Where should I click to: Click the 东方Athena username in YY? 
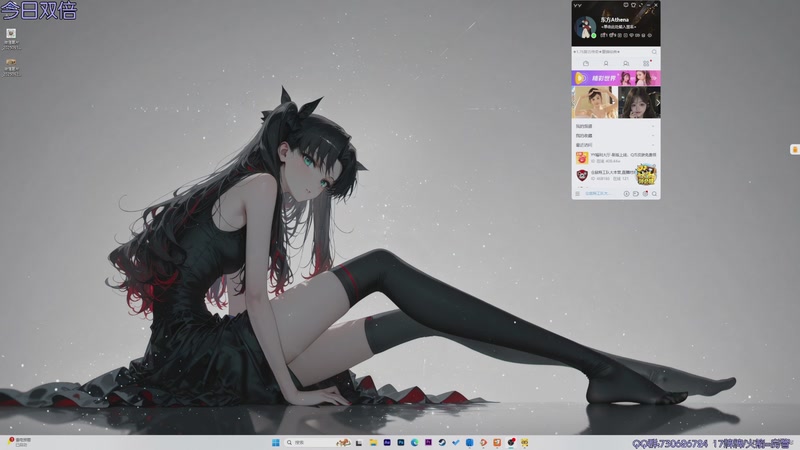tap(615, 20)
